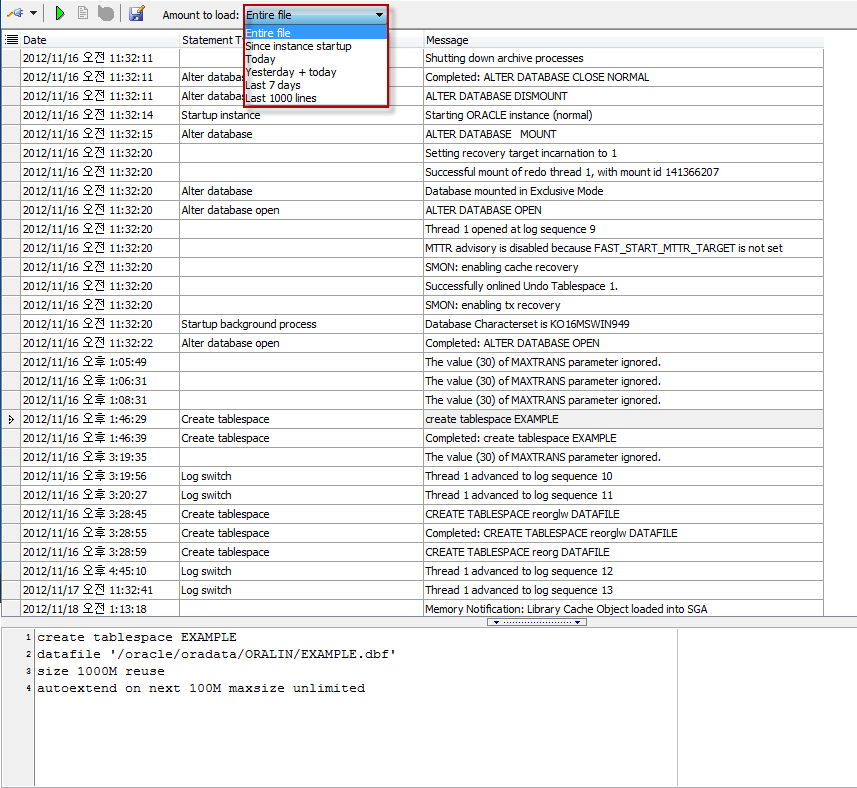Click the connection plug icon

[15, 14]
